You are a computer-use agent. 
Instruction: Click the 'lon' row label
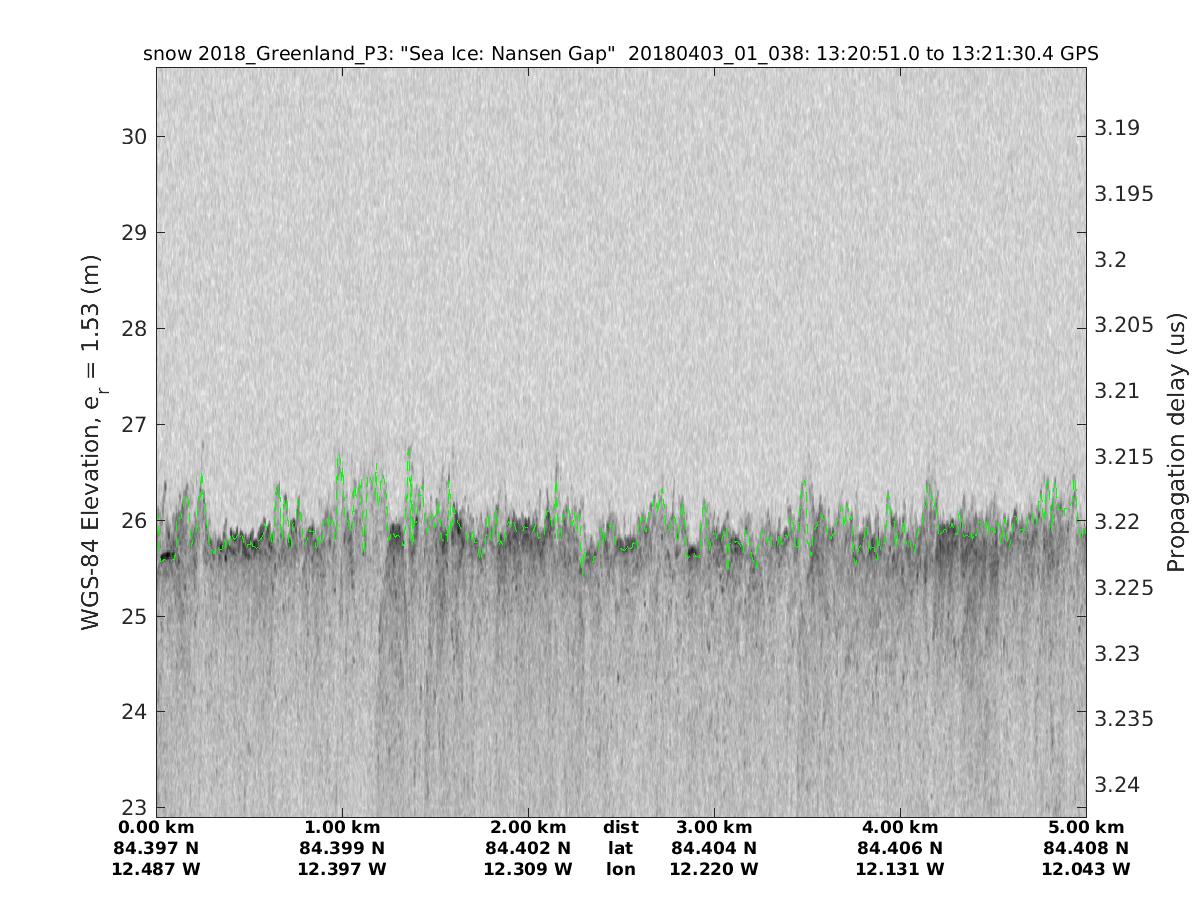pyautogui.click(x=621, y=870)
